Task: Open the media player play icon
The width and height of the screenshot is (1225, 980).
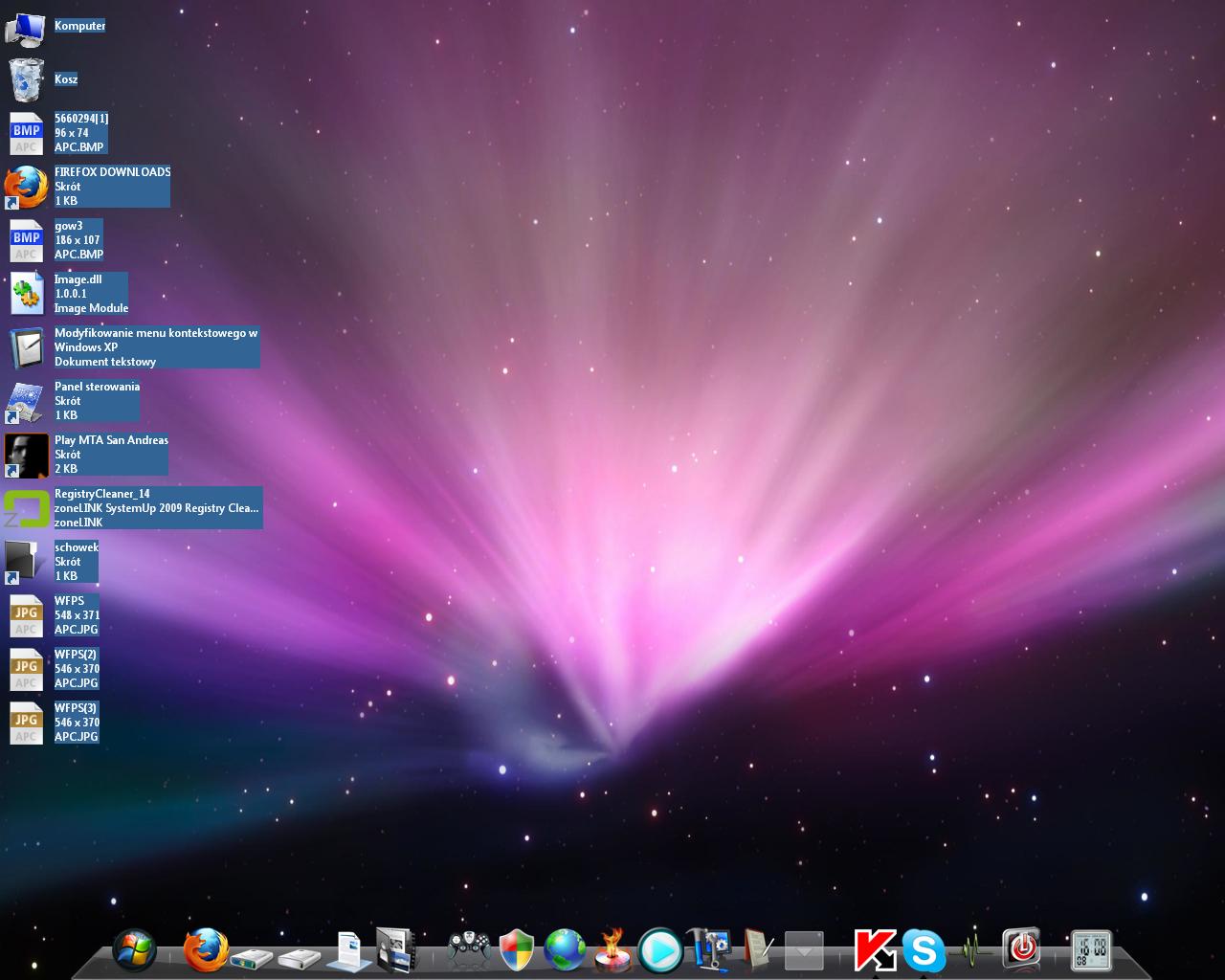Action: (660, 951)
